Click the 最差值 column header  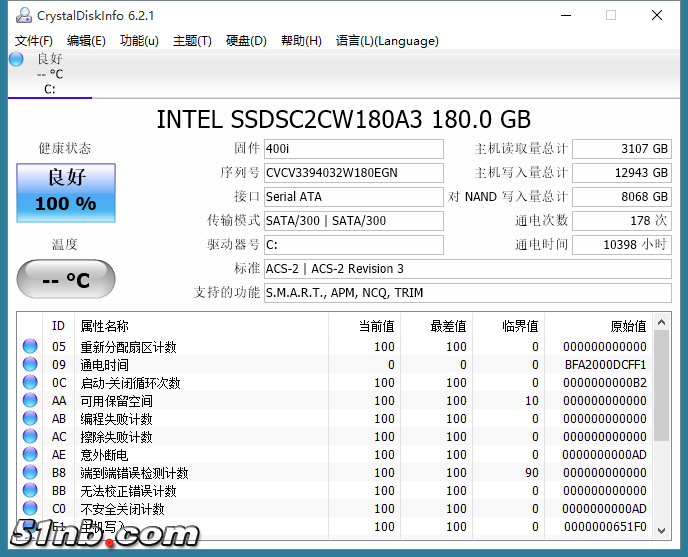coord(436,326)
